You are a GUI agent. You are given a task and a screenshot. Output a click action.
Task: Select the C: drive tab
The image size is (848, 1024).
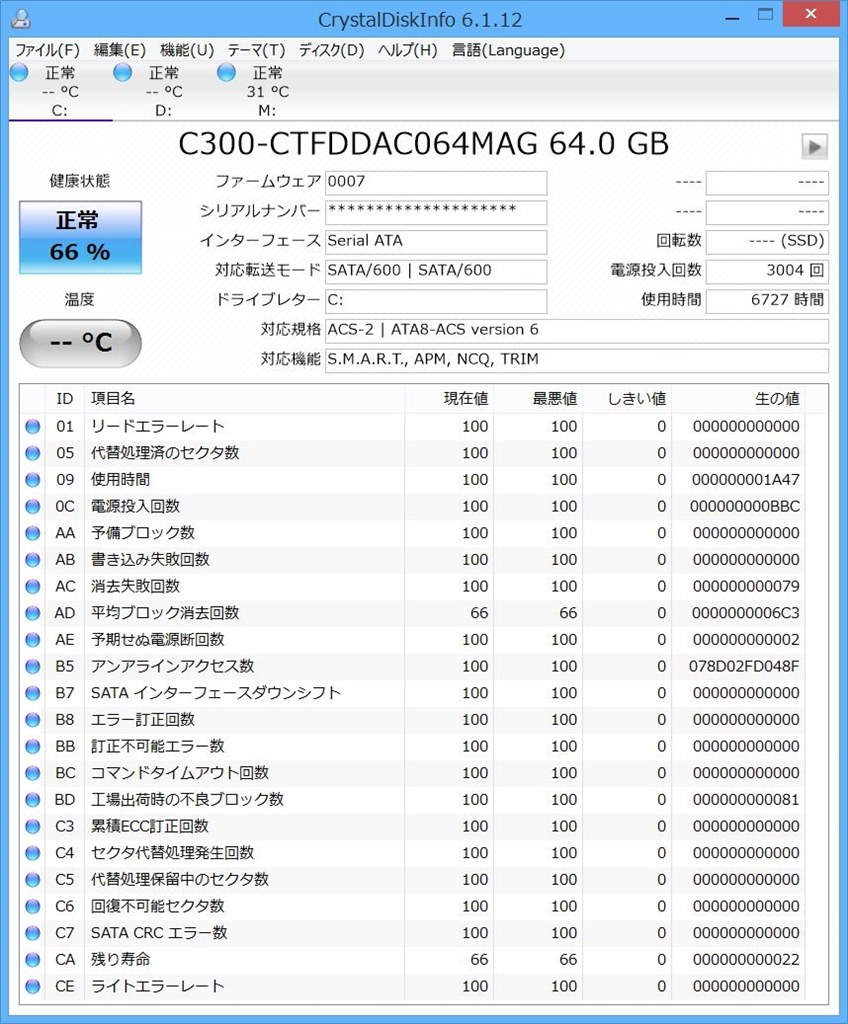pos(60,91)
